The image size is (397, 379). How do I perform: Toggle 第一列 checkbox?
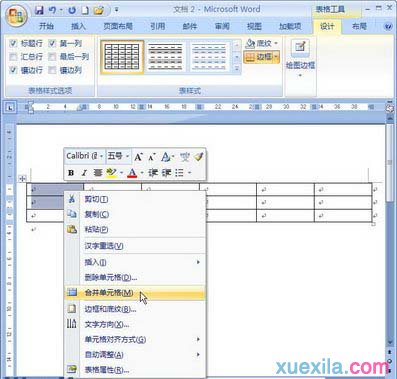click(x=52, y=43)
